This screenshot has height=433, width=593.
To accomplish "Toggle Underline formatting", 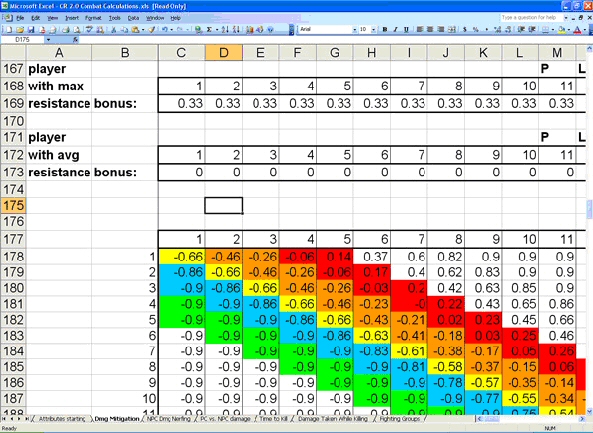I will pyautogui.click(x=406, y=29).
